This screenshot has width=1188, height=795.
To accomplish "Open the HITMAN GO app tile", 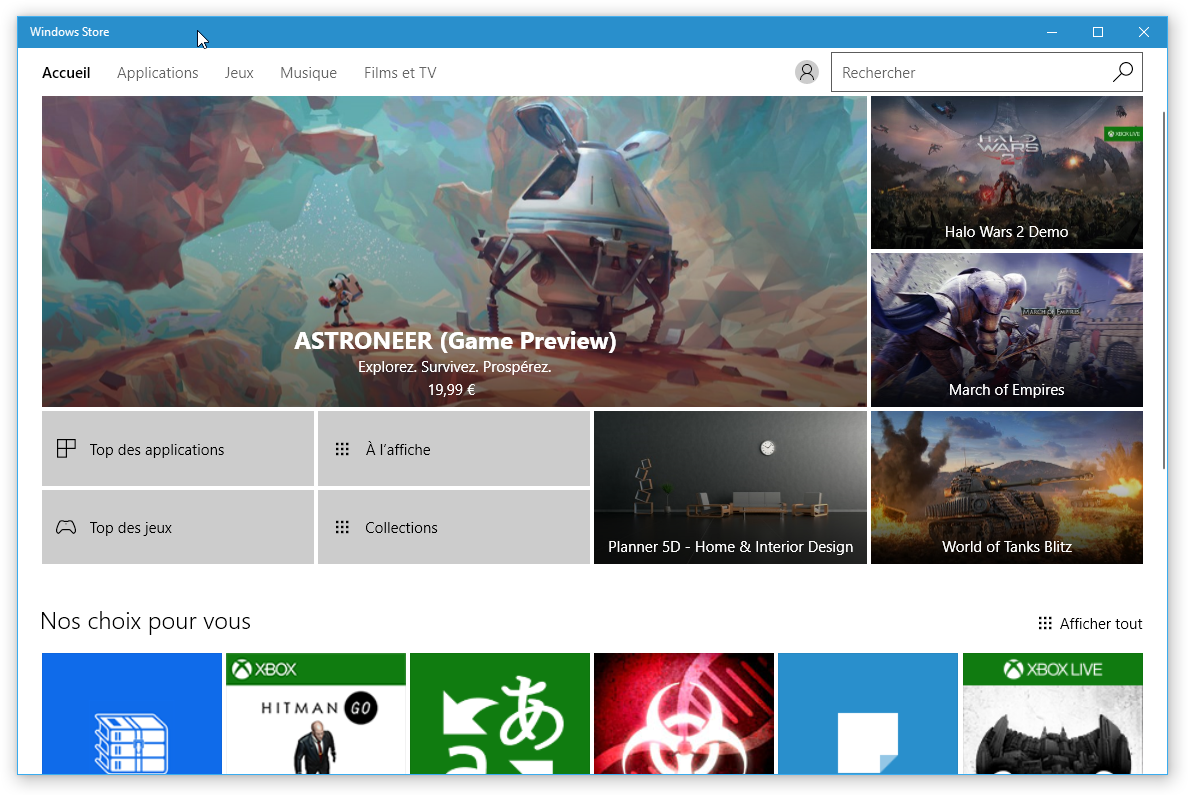I will (316, 713).
